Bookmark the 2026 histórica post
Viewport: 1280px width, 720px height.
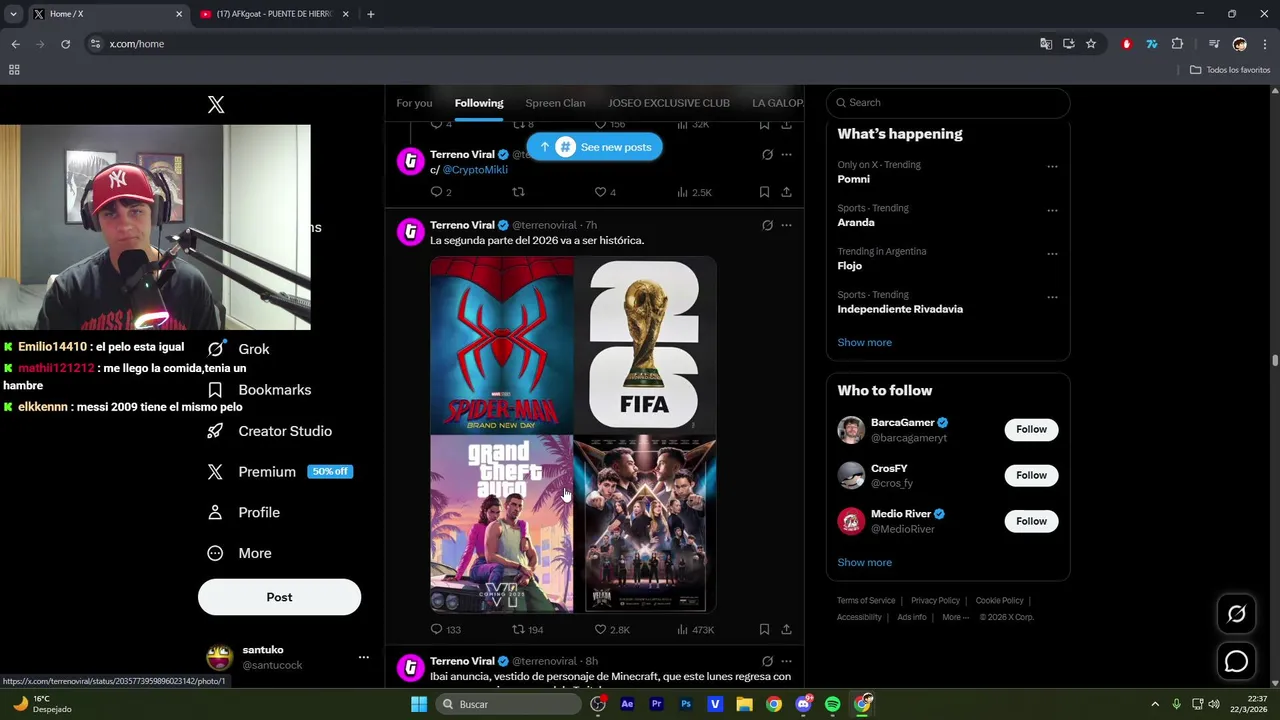pyautogui.click(x=764, y=629)
